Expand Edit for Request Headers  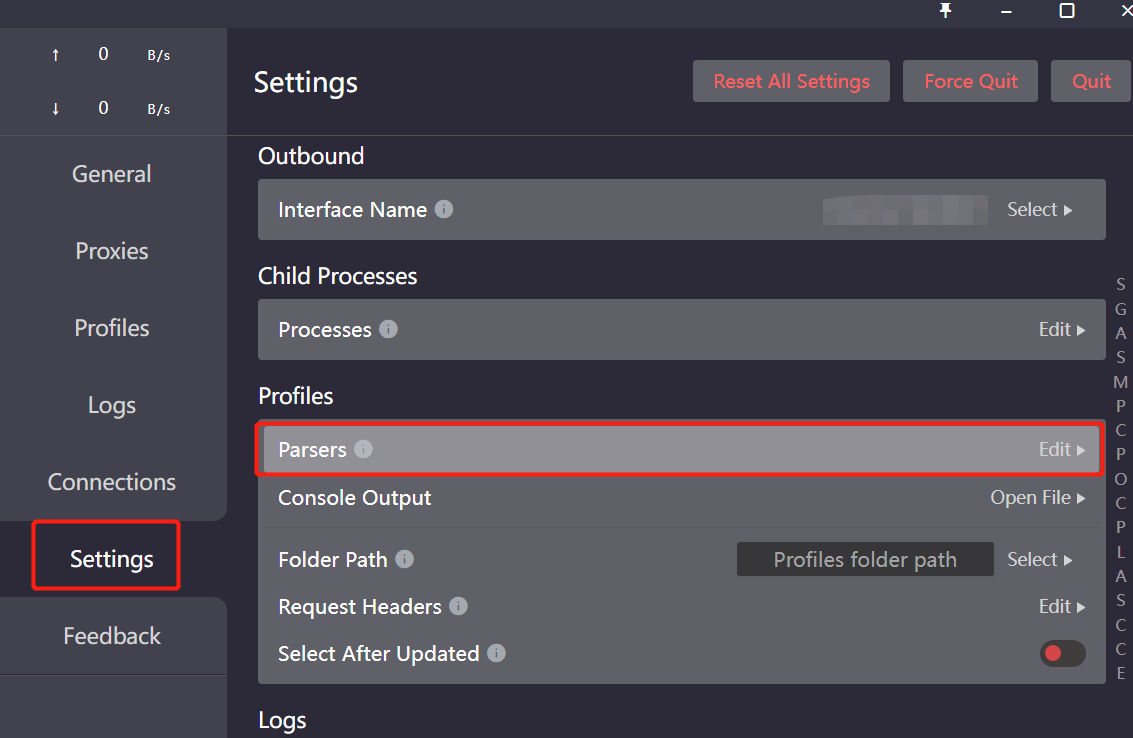pyautogui.click(x=1061, y=606)
